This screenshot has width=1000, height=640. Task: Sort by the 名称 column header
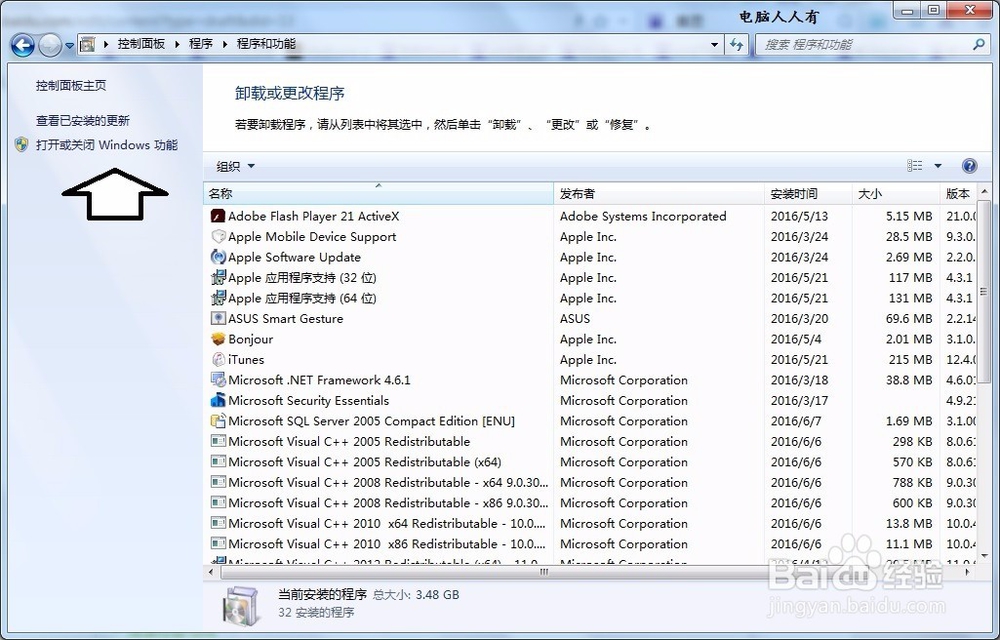378,194
